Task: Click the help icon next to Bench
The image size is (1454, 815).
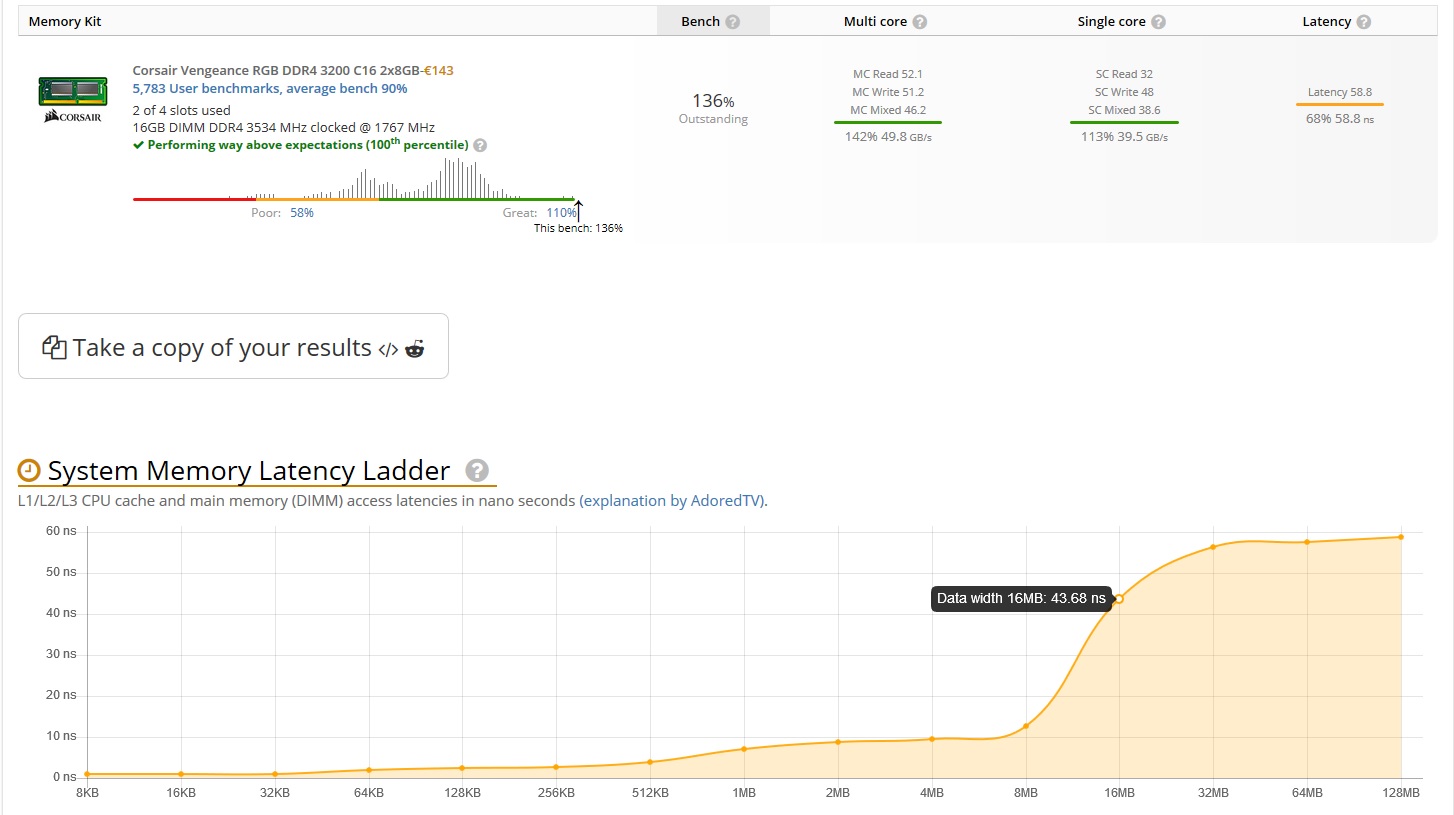Action: 732,22
